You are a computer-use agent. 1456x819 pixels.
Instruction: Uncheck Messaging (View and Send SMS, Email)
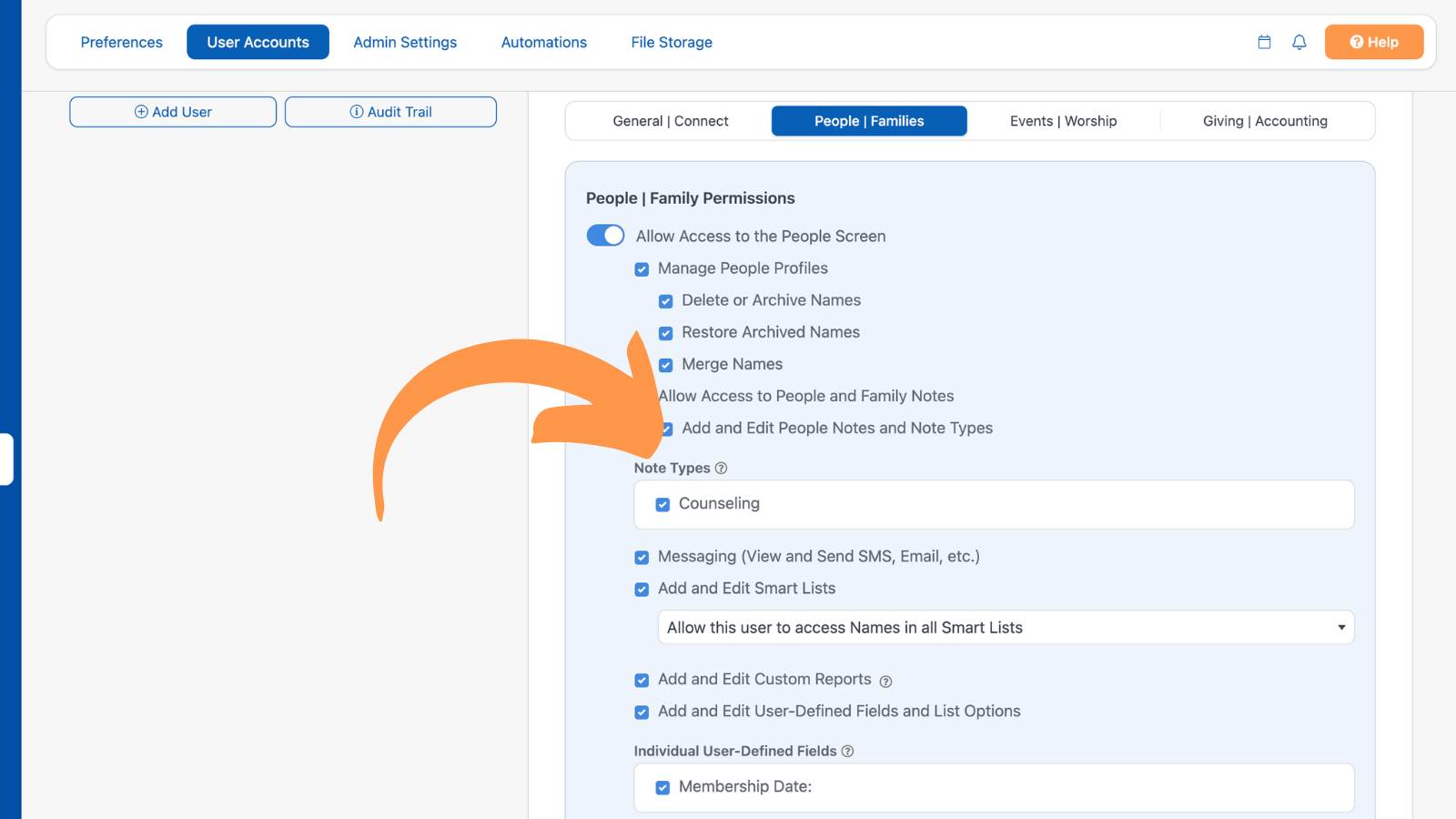coord(642,557)
